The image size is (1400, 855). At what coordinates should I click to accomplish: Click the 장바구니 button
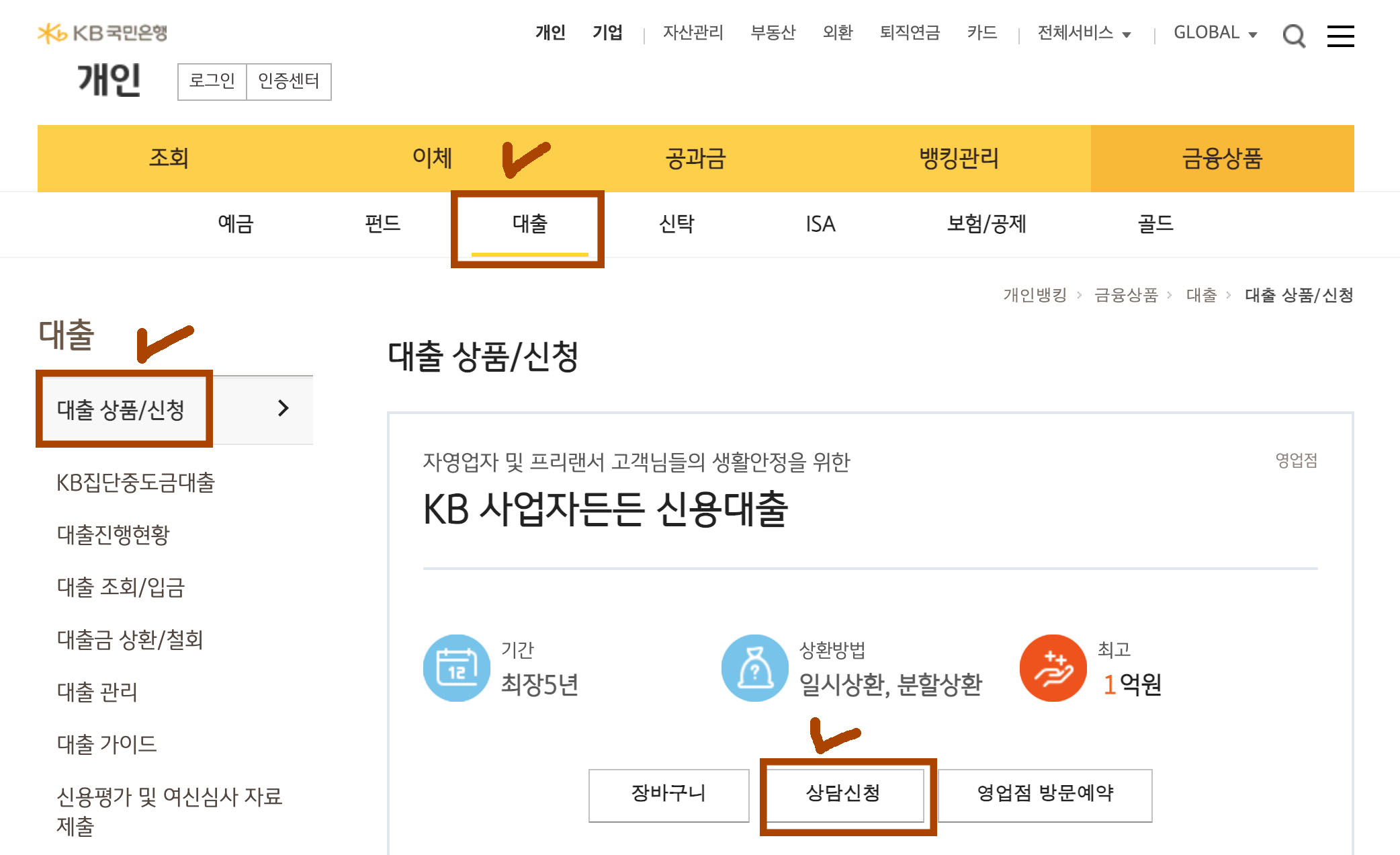point(668,795)
